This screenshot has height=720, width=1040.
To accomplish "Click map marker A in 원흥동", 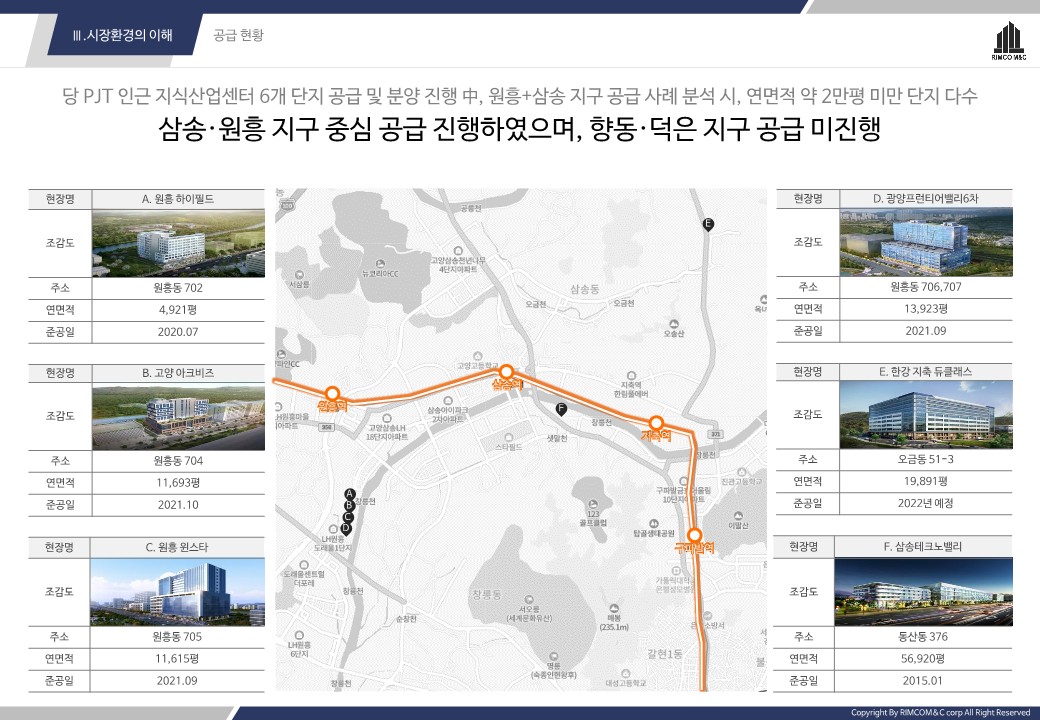I will click(348, 494).
